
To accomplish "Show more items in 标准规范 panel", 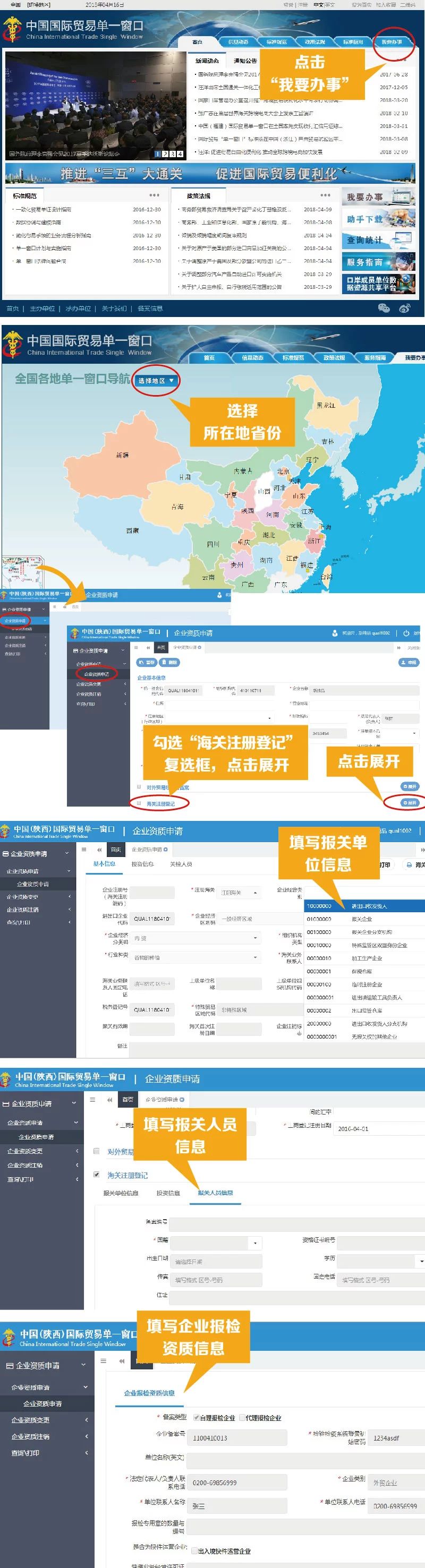I will 154,195.
